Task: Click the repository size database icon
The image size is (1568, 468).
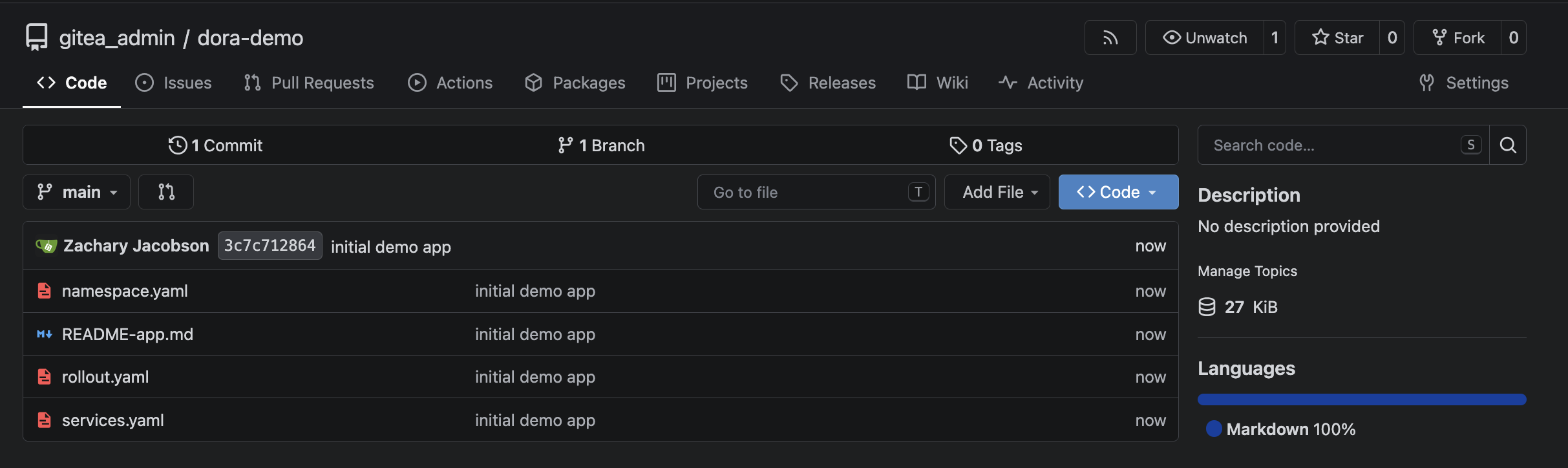Action: point(1207,306)
